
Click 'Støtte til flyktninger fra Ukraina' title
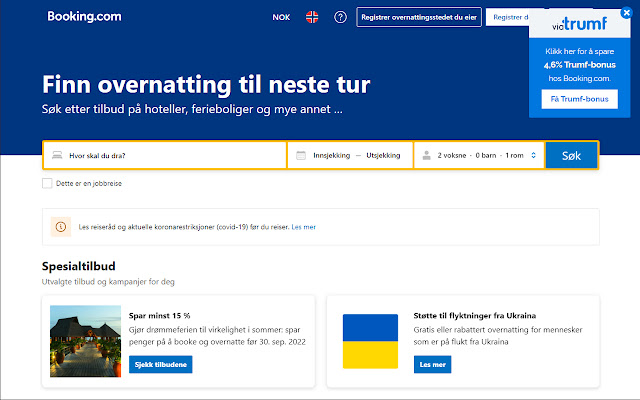[474, 316]
